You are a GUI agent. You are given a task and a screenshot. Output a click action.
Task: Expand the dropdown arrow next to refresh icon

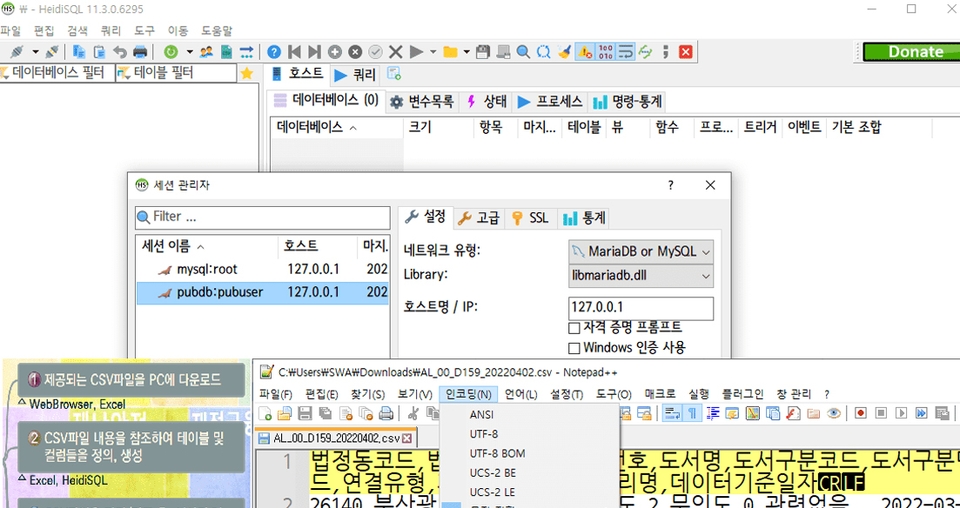[x=189, y=52]
